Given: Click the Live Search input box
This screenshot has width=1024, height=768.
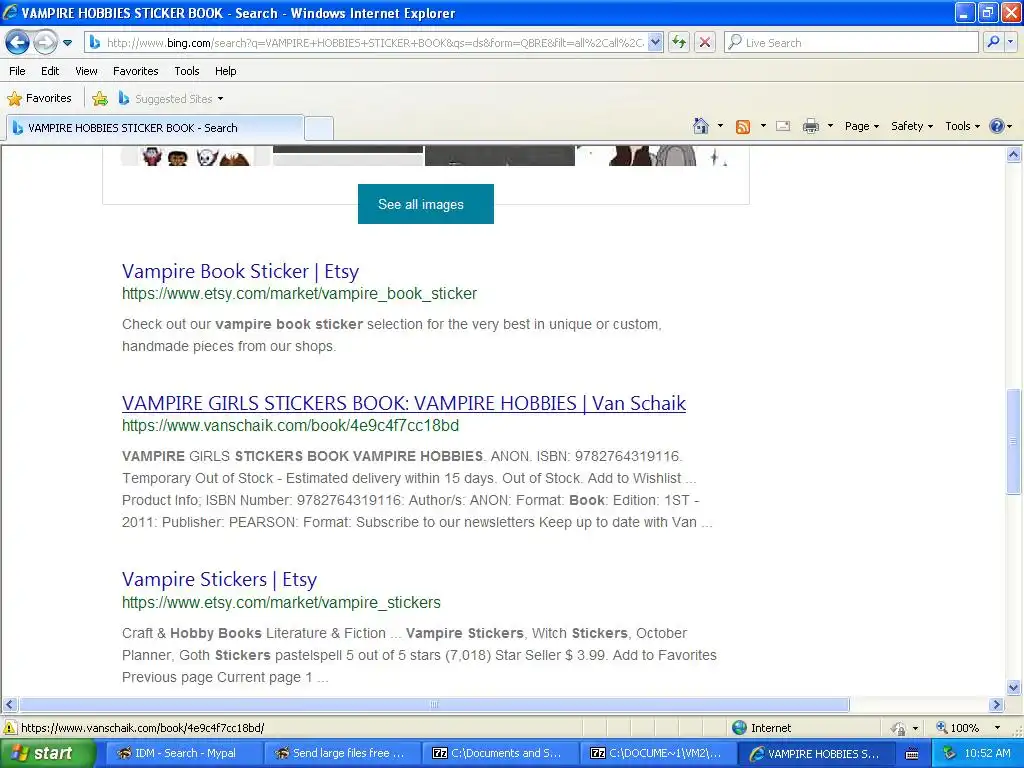Looking at the screenshot, I should [852, 43].
